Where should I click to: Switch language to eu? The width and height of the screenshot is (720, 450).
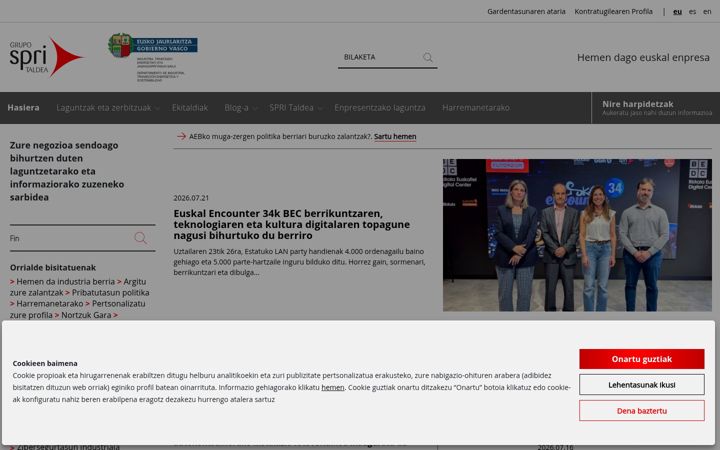coord(677,11)
